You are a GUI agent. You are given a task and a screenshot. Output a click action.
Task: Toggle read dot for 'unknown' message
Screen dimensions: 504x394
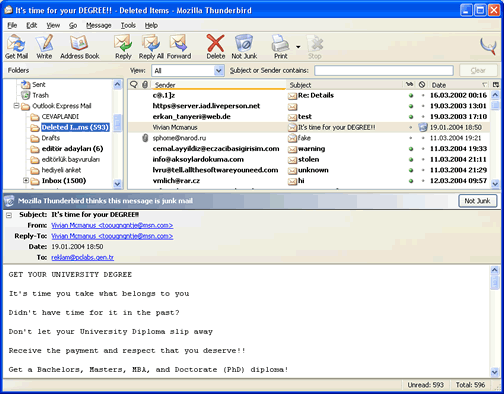[411, 170]
